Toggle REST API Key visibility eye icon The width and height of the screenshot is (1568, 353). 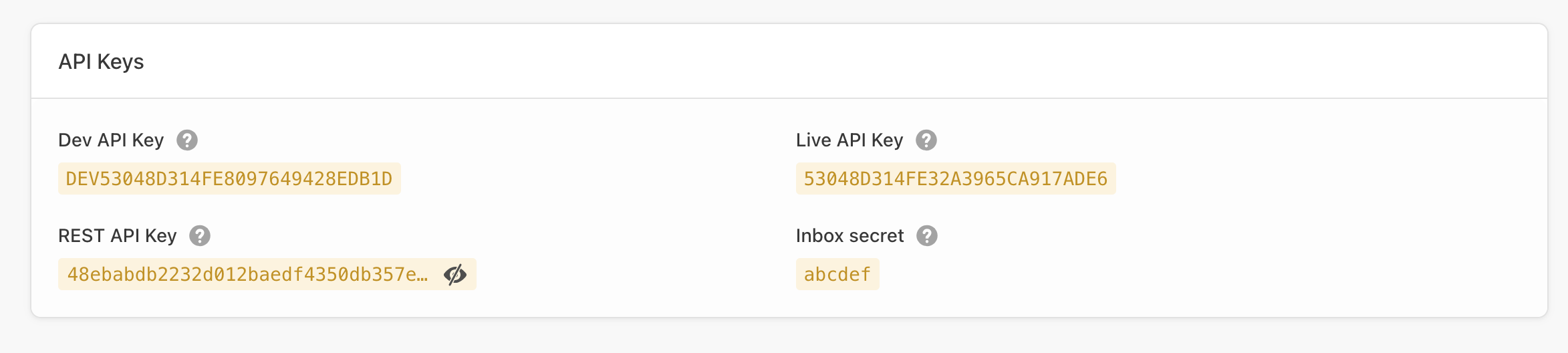455,275
